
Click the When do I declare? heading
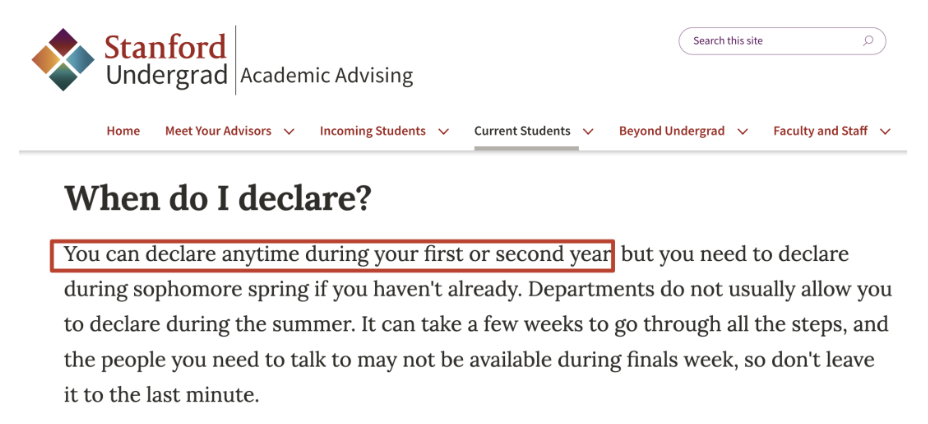point(218,198)
